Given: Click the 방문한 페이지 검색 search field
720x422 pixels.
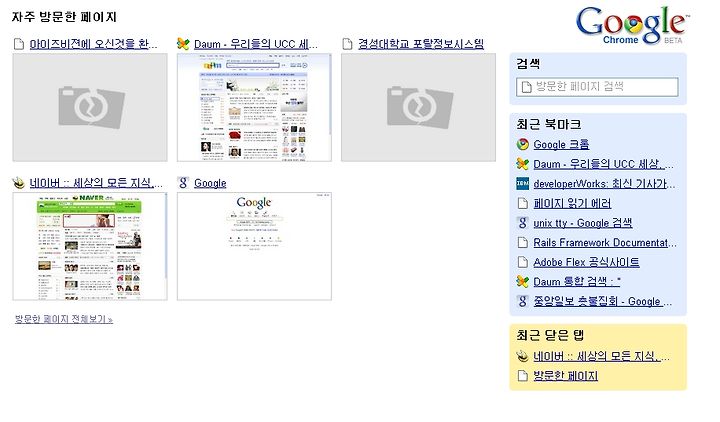Looking at the screenshot, I should [x=597, y=87].
